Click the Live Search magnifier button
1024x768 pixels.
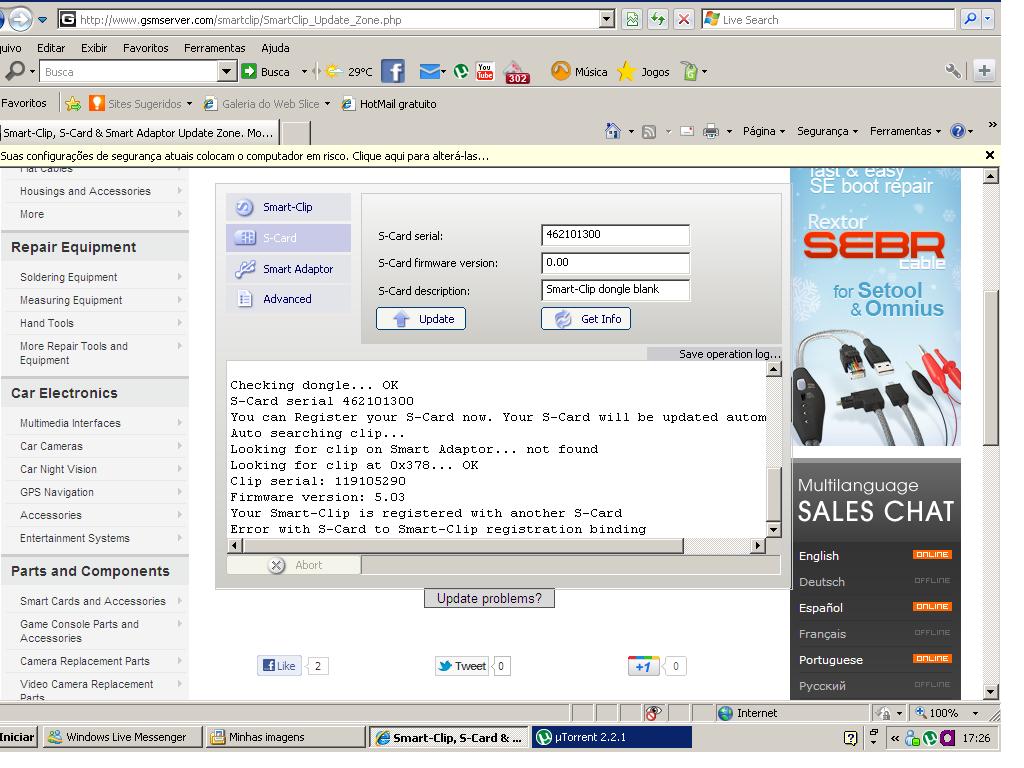(970, 20)
